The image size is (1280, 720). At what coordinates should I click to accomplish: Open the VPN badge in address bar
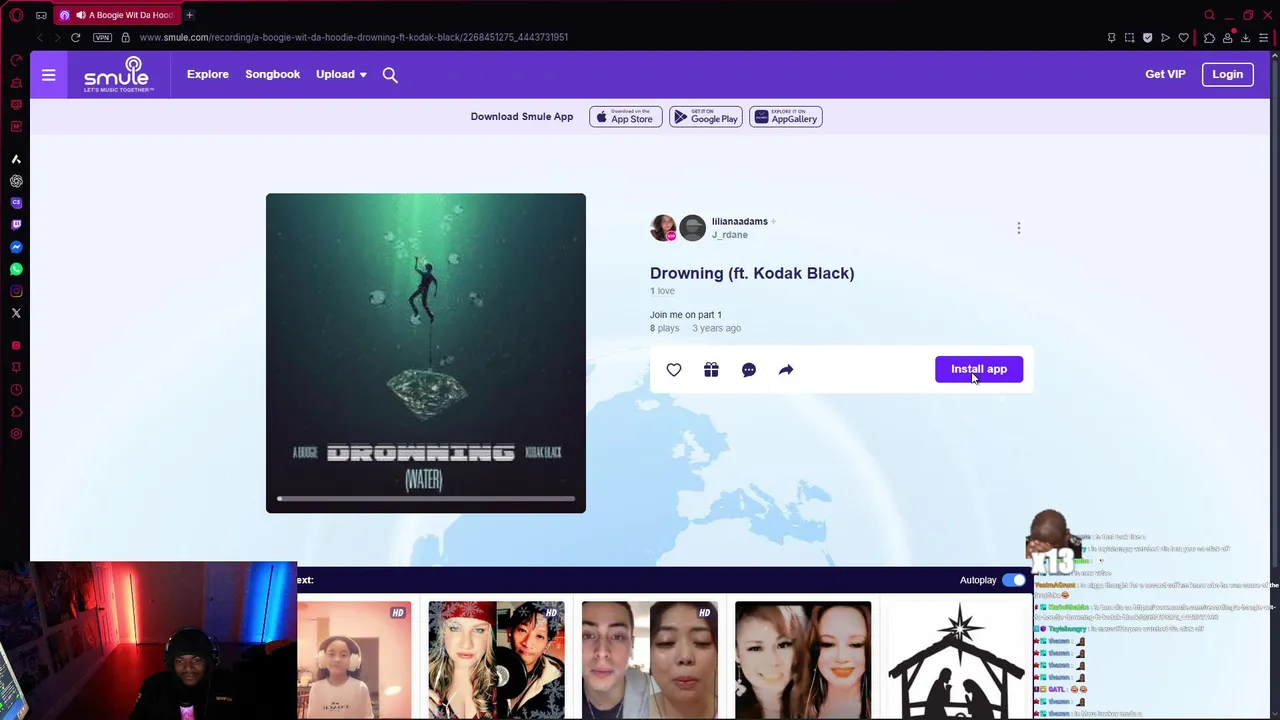(x=102, y=37)
